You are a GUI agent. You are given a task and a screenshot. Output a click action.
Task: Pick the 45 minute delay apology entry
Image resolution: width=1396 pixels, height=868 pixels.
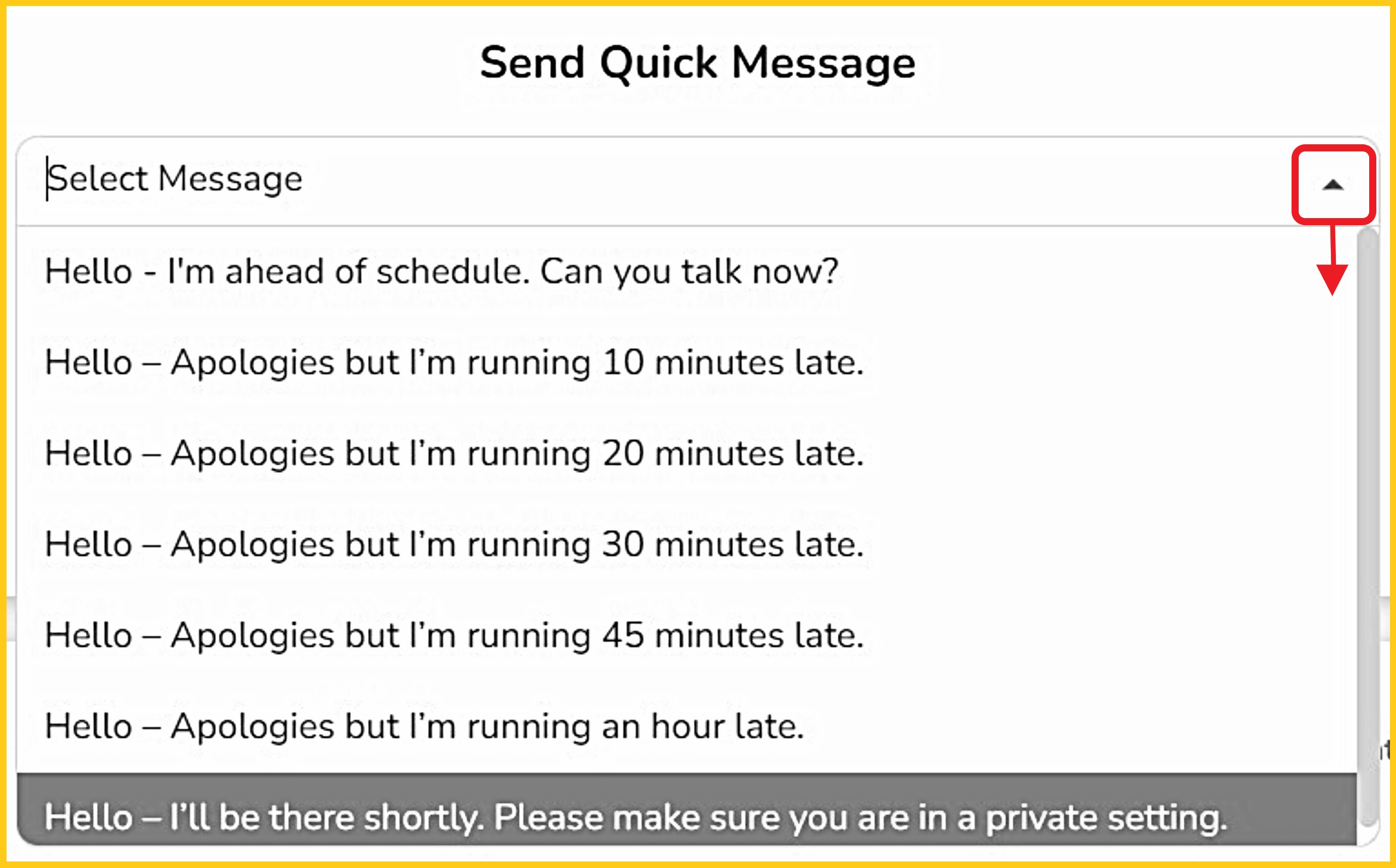click(x=454, y=636)
